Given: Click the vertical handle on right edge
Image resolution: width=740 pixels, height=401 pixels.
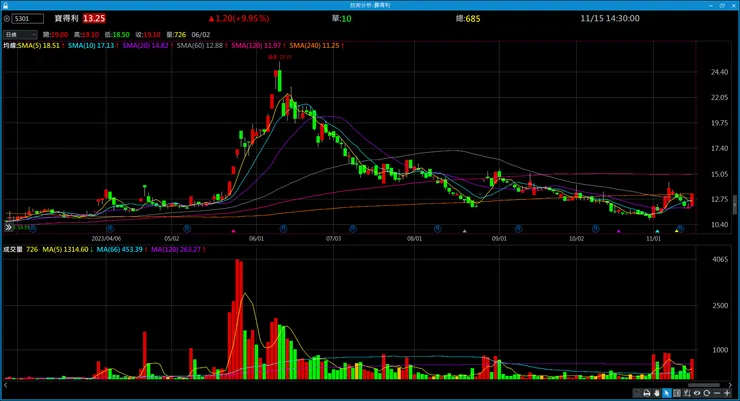Looking at the screenshot, I should click(x=734, y=205).
